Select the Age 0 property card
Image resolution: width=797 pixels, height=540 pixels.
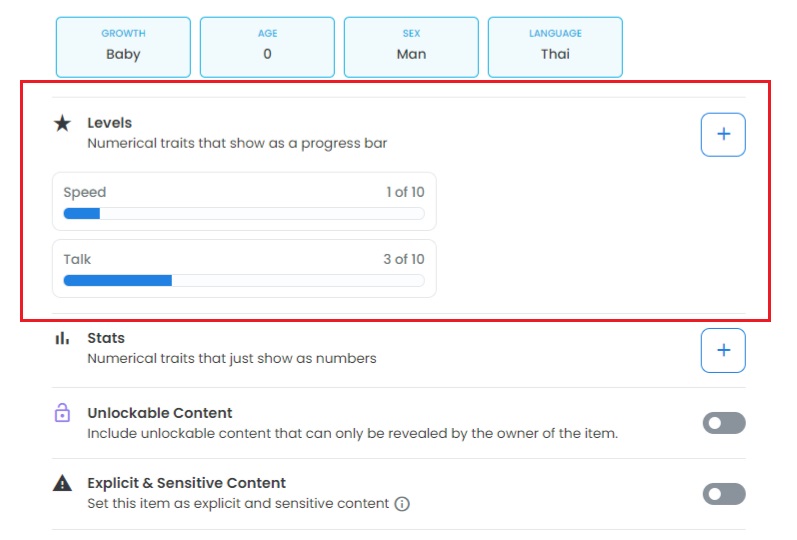[267, 47]
